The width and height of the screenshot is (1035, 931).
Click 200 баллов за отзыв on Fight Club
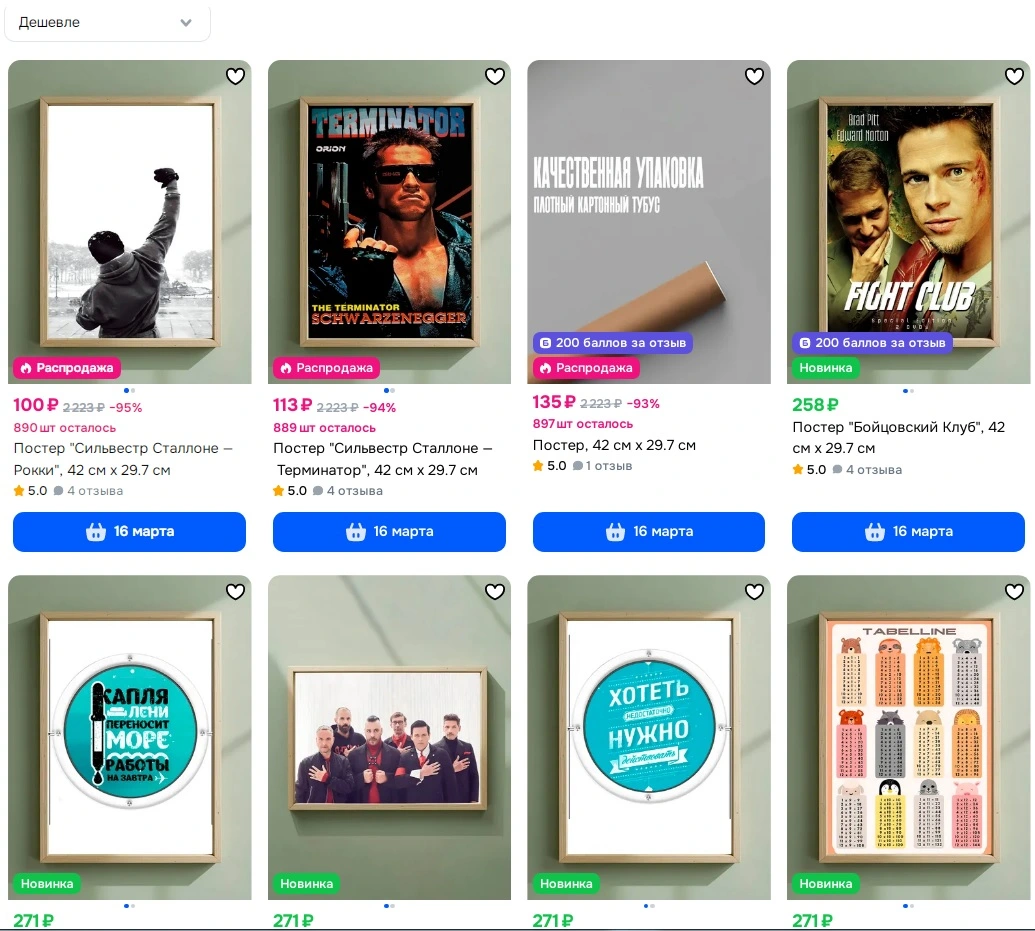pos(872,343)
